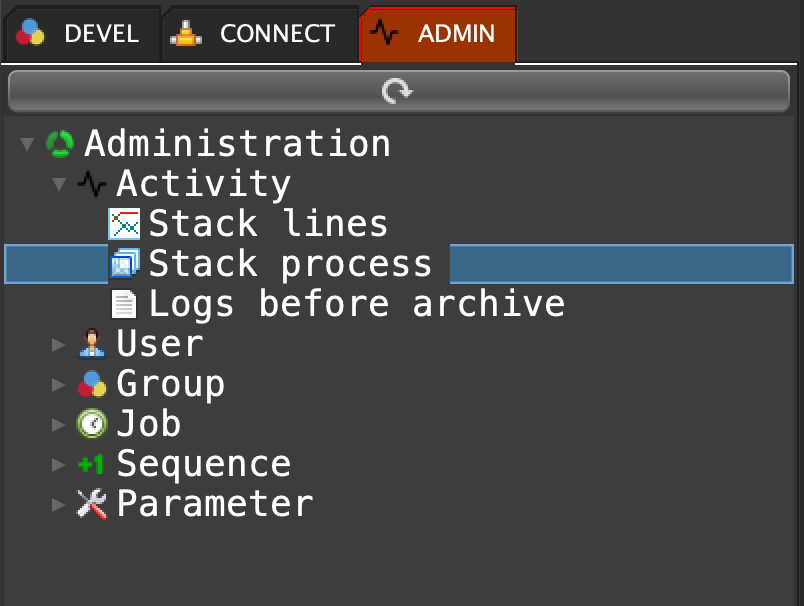The width and height of the screenshot is (804, 606).
Task: Expand the User node
Action: [59, 345]
